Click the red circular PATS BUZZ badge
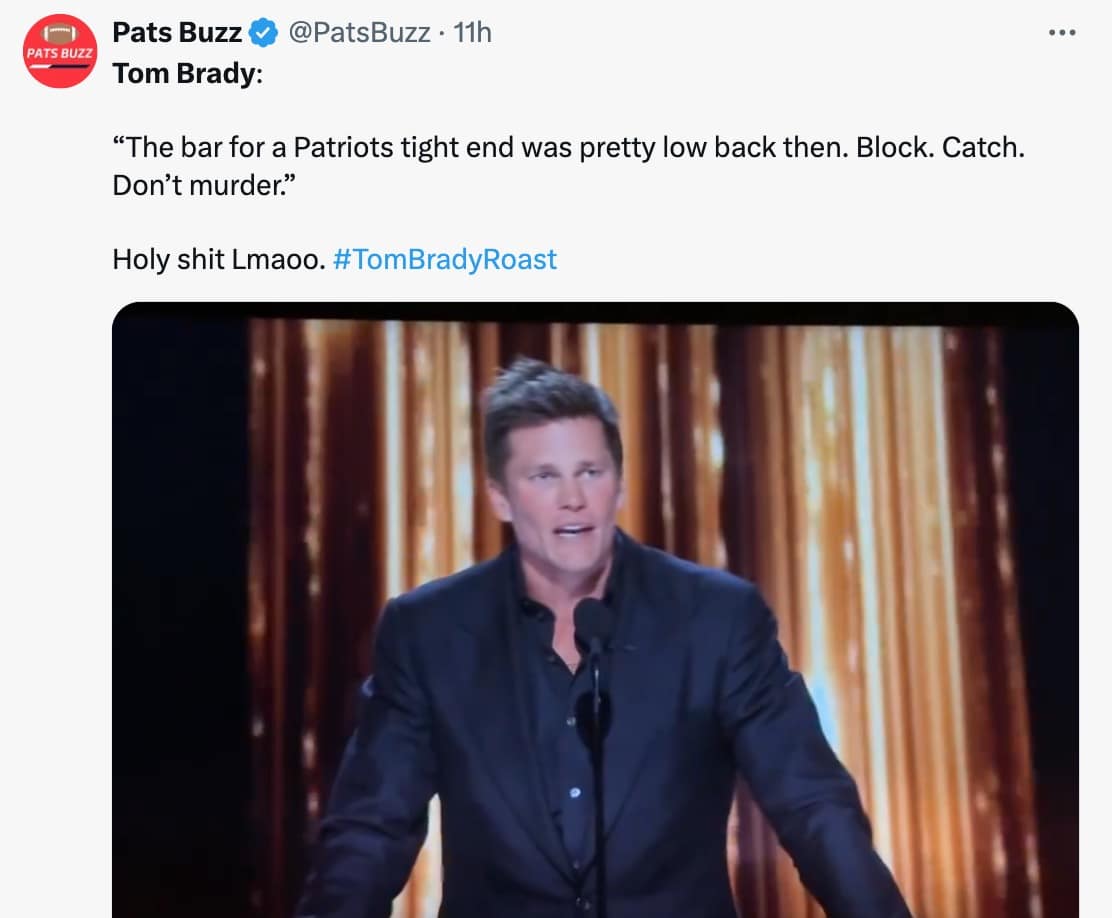This screenshot has height=918, width=1116. (x=60, y=51)
